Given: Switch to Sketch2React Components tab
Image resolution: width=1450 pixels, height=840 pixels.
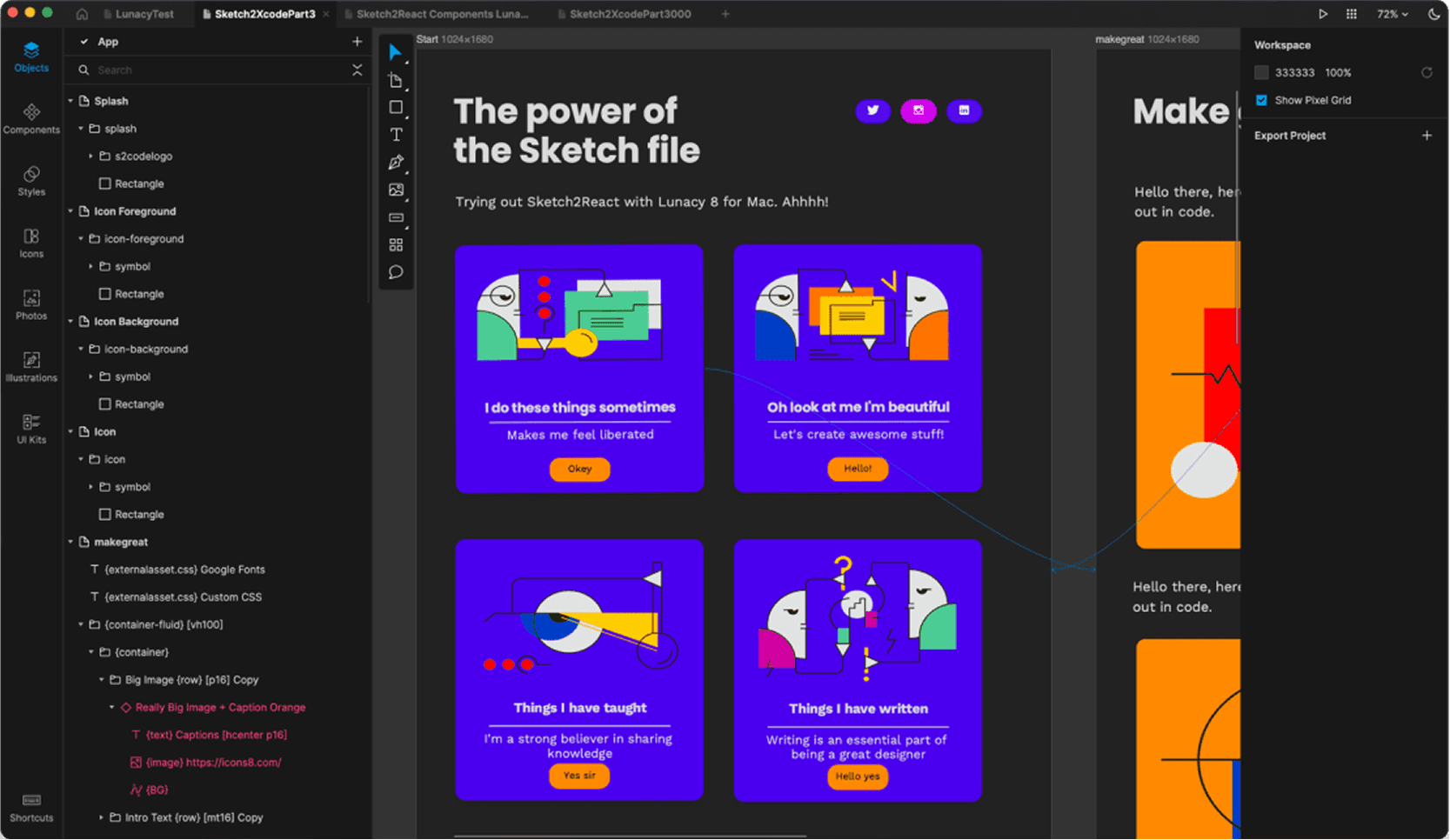Looking at the screenshot, I should click(x=435, y=14).
